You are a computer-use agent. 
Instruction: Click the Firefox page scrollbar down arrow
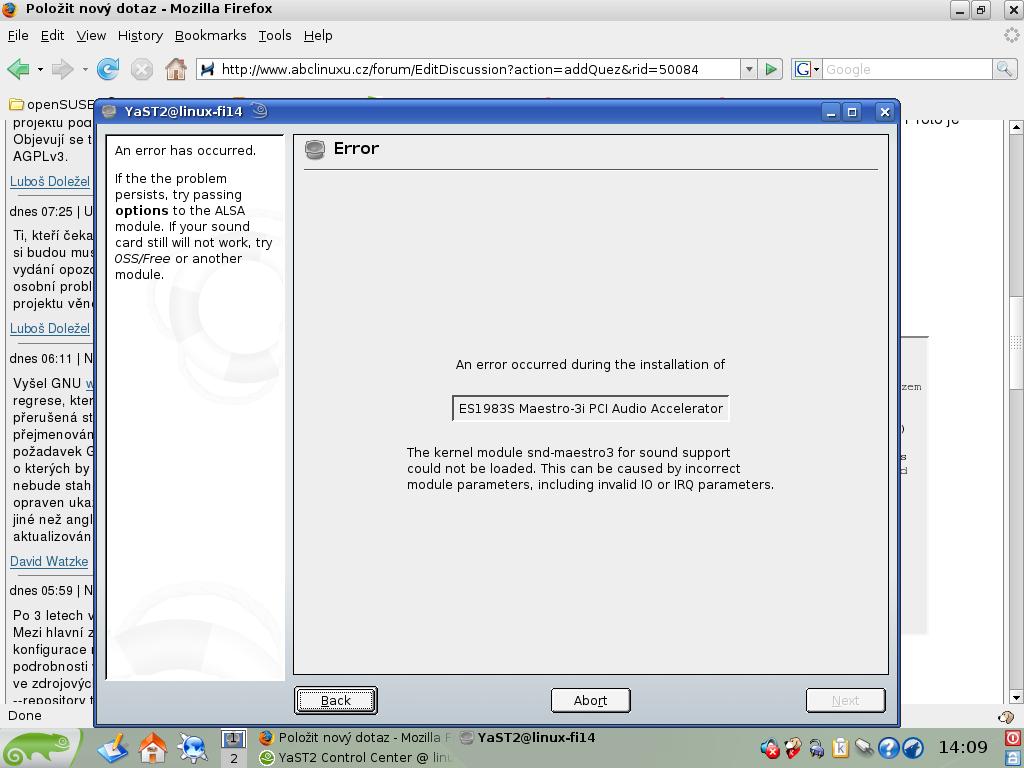pos(1016,697)
